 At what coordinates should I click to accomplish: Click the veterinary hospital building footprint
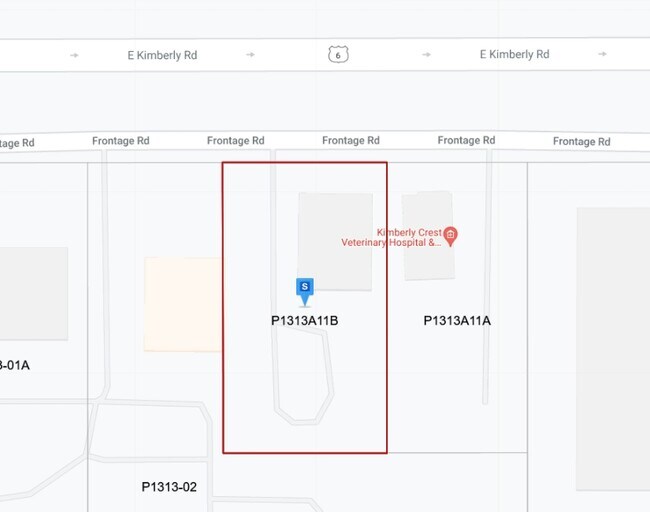(420, 262)
